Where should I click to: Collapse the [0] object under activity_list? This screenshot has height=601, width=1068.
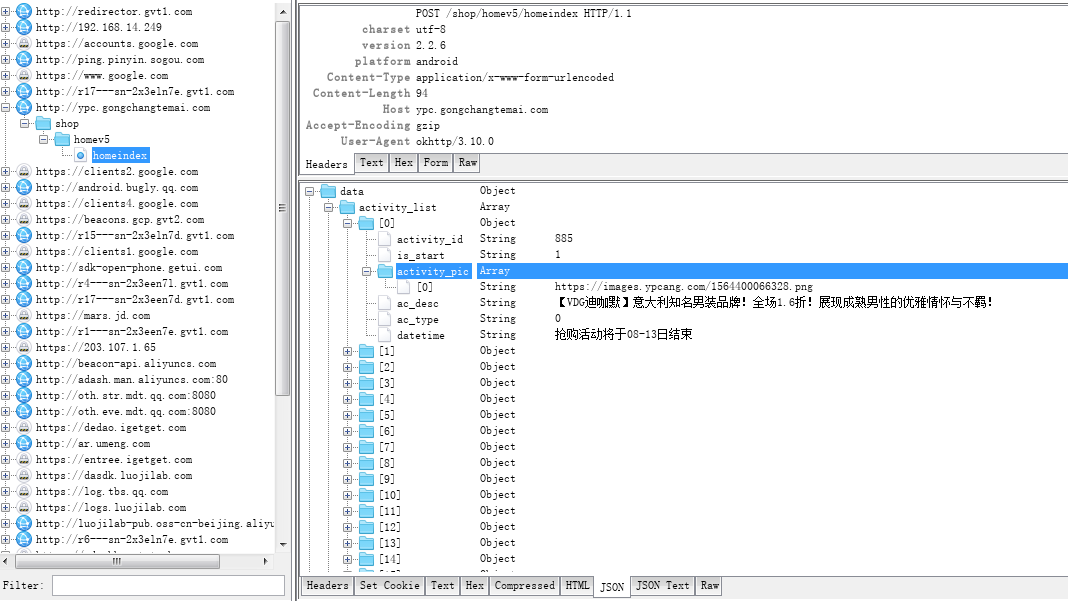tap(347, 224)
